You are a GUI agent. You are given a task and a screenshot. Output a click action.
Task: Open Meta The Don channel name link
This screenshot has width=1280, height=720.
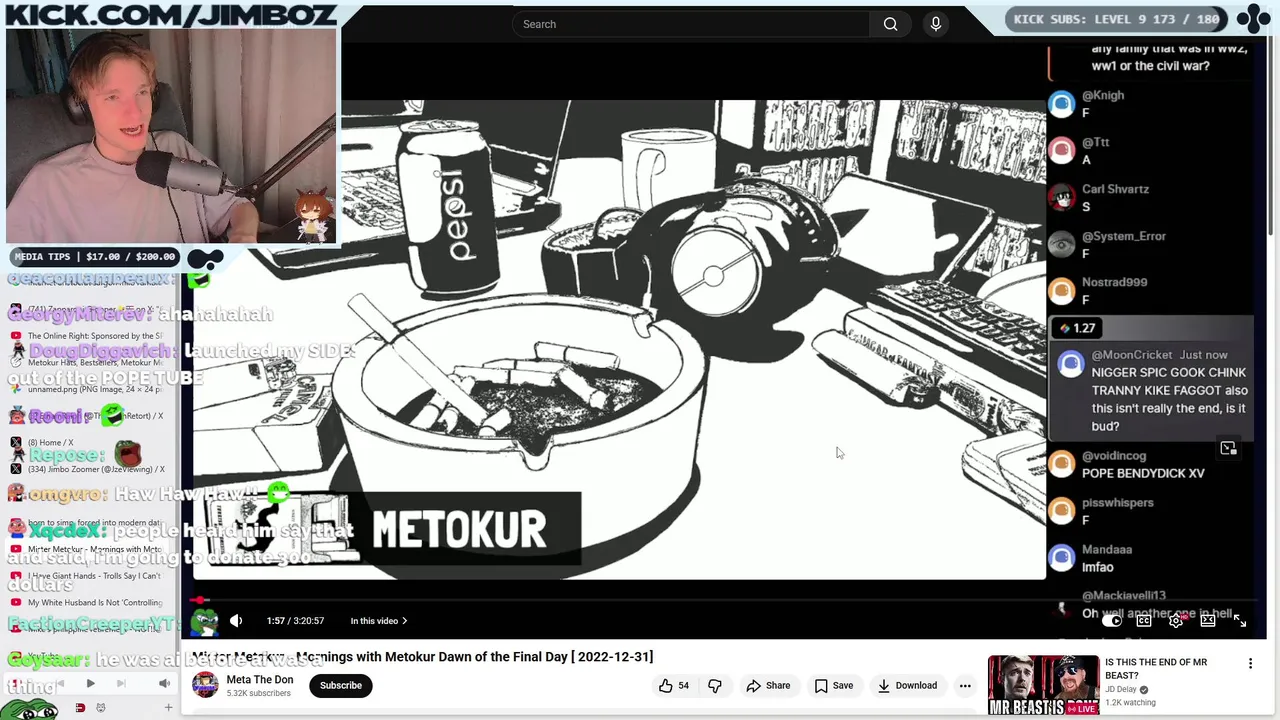point(260,679)
